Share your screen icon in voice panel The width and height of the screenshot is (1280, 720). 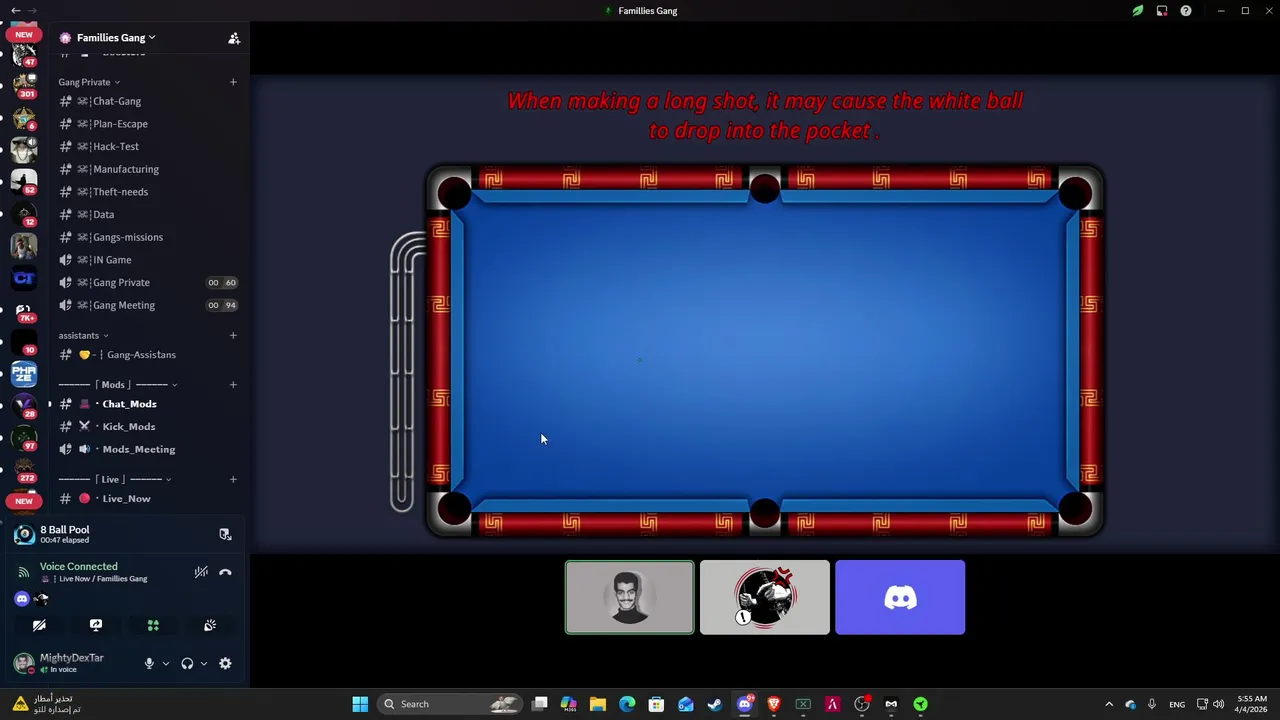click(96, 625)
